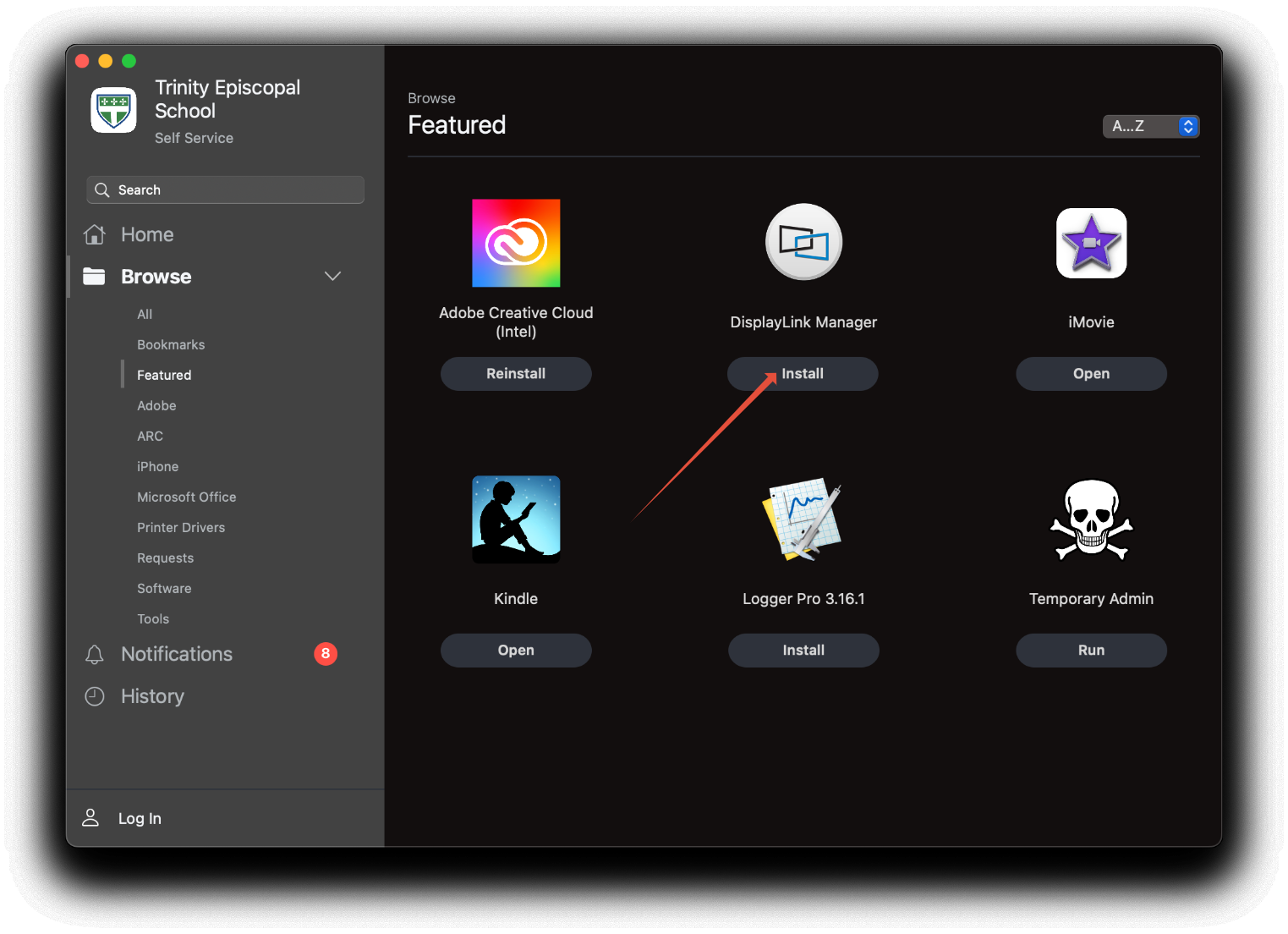The height and width of the screenshot is (934, 1288).
Task: Go to Home in the sidebar
Action: tap(147, 234)
